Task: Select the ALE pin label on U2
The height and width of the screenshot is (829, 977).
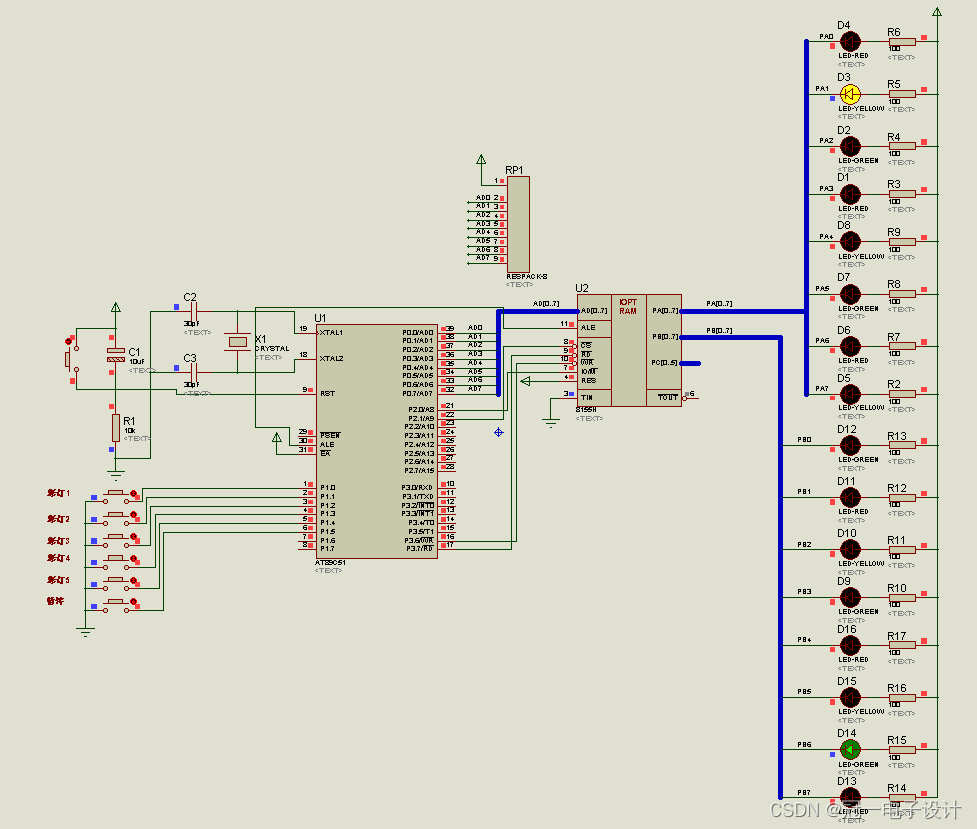Action: [588, 327]
